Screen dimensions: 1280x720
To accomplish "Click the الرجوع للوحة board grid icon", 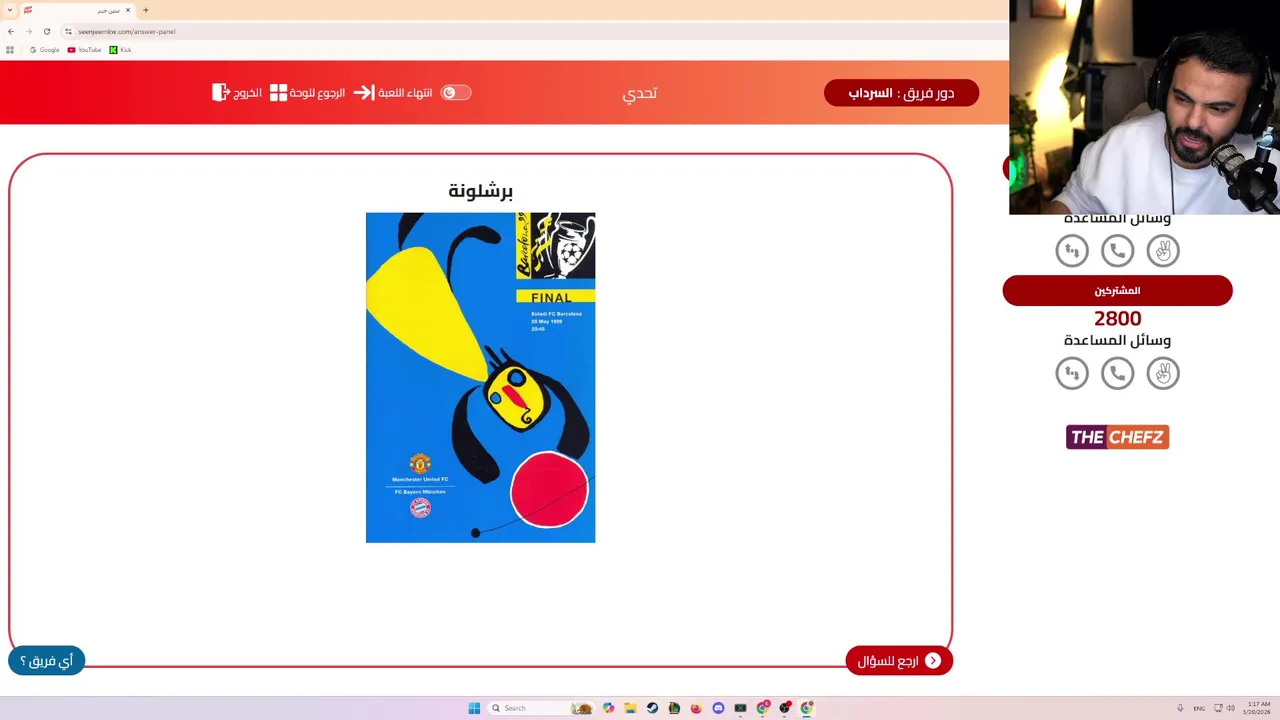I will tap(278, 93).
